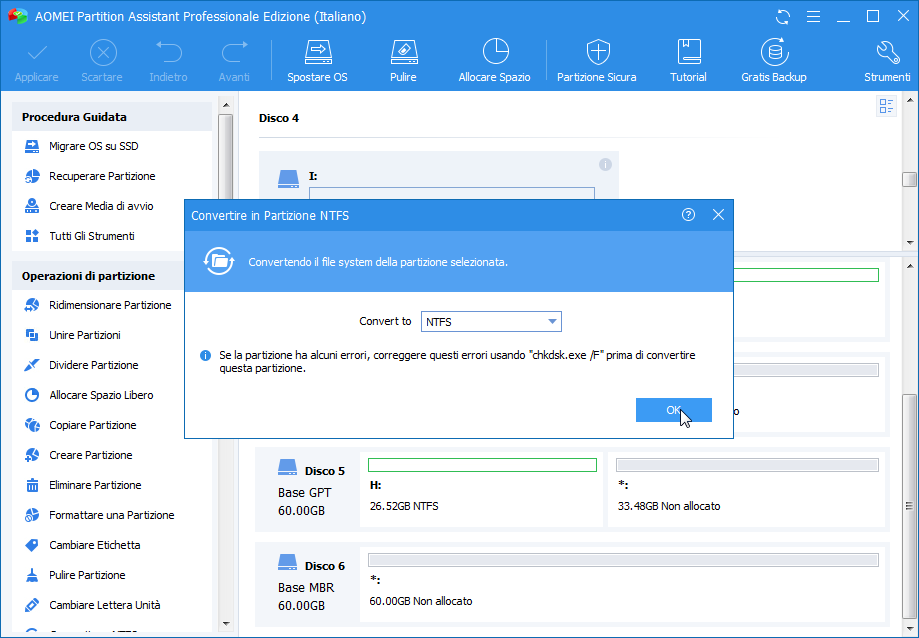Select the Allocare Spazio toolbar icon
Image resolution: width=919 pixels, height=638 pixels.
[x=494, y=60]
